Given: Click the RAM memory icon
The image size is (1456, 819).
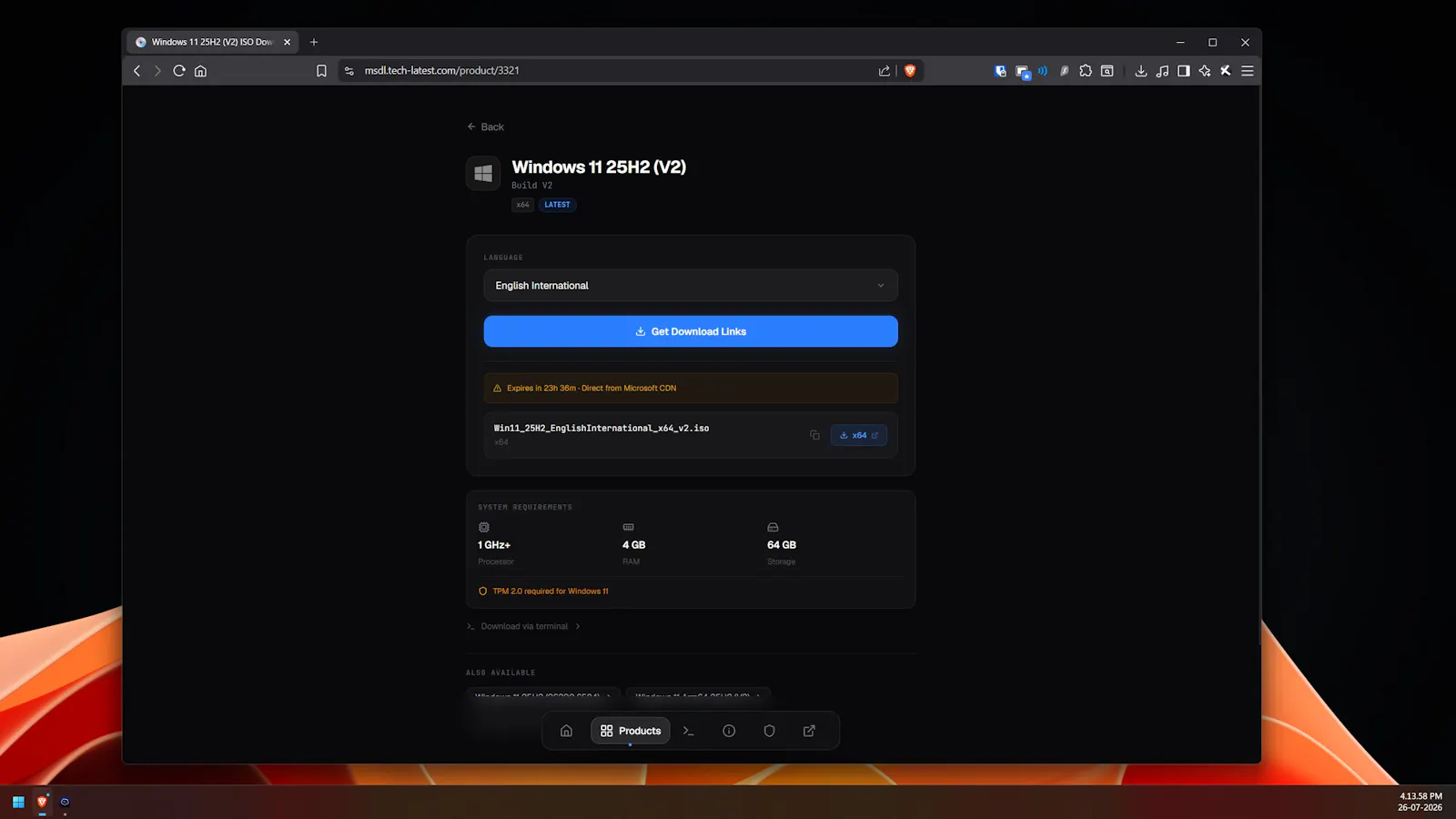Looking at the screenshot, I should point(628,527).
